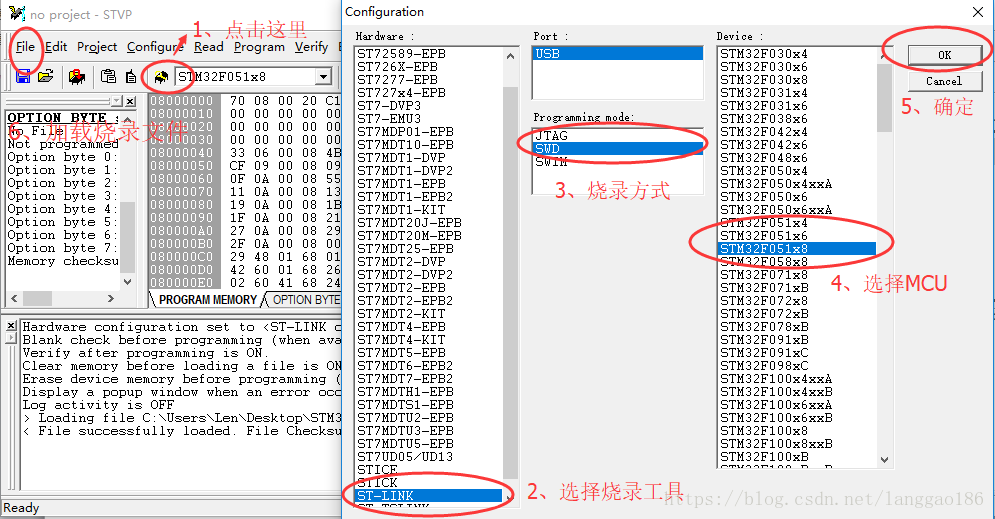The image size is (995, 519).
Task: Select STICK in Hardware list
Action: 429,483
